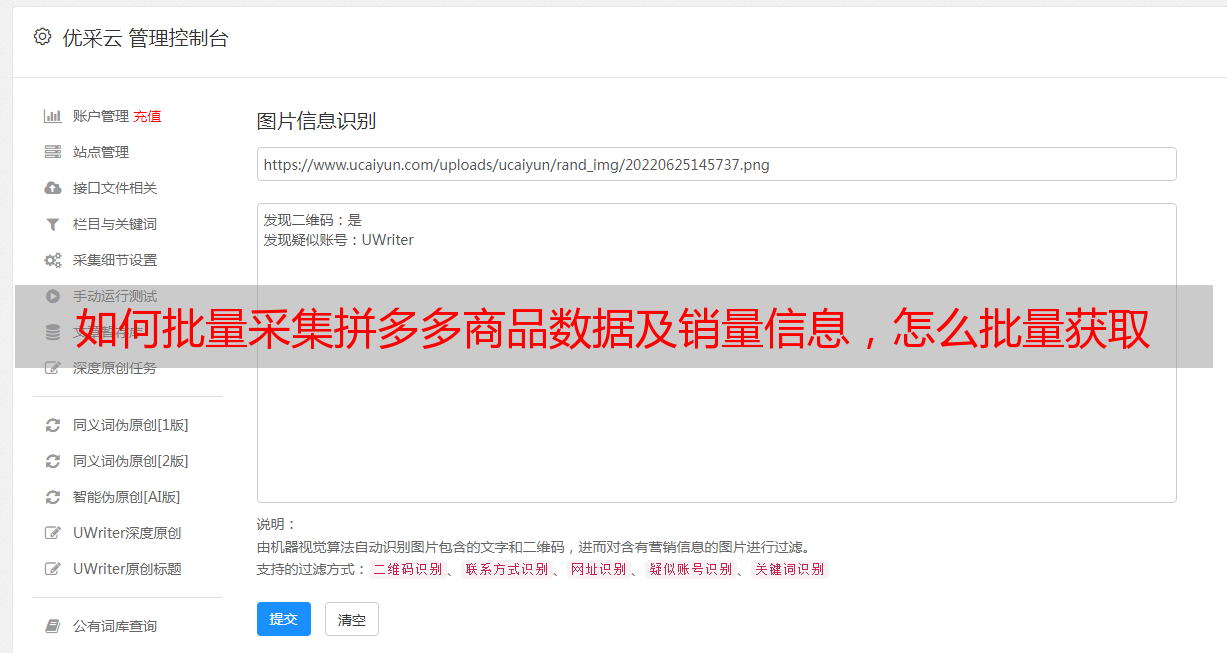Screen dimensions: 1227x653
Task: Click the 图片信息识别 page heading
Action: [x=316, y=121]
